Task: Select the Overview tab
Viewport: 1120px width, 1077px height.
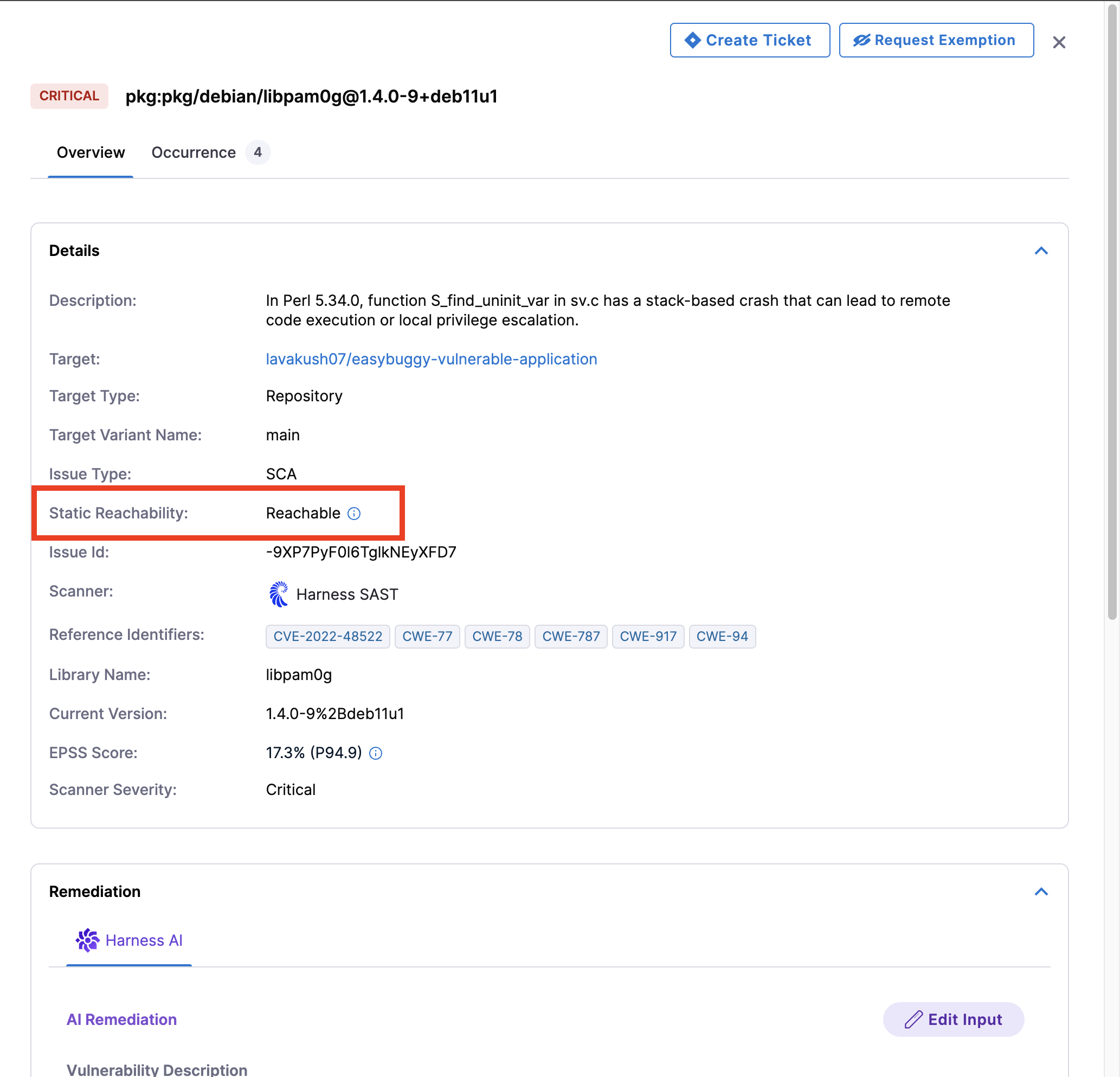Action: tap(91, 152)
